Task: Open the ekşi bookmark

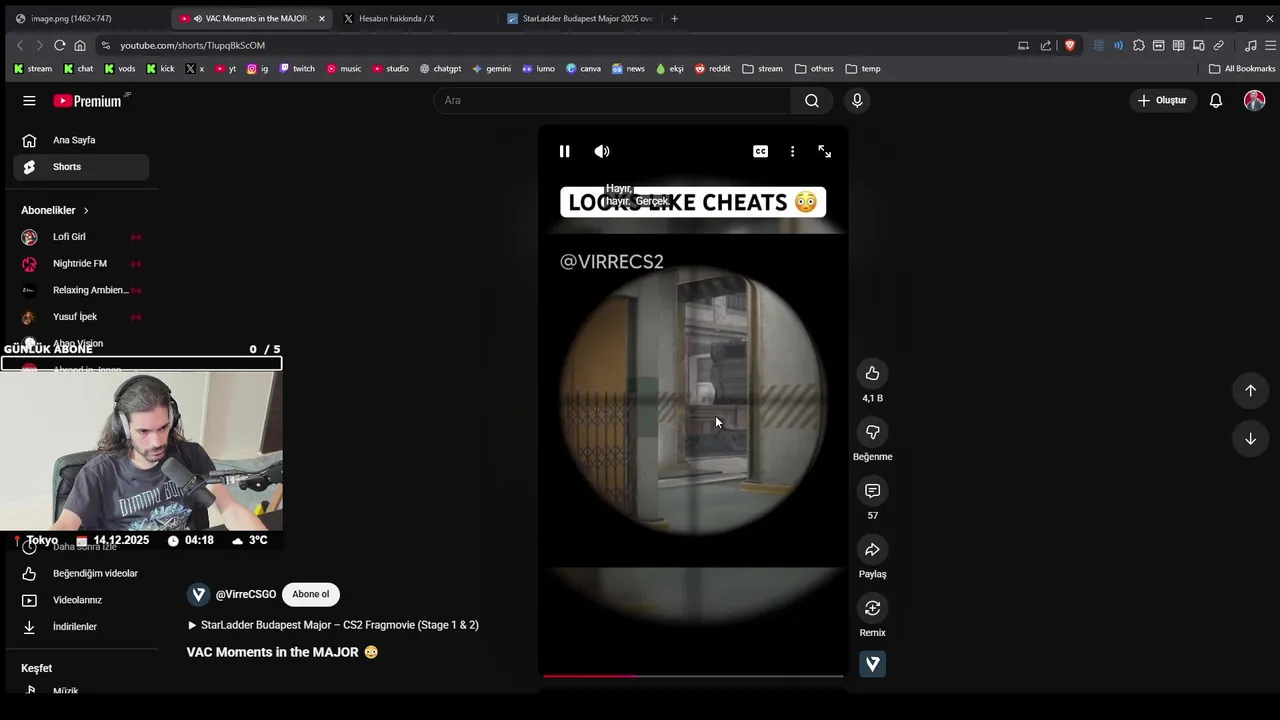Action: tap(669, 69)
